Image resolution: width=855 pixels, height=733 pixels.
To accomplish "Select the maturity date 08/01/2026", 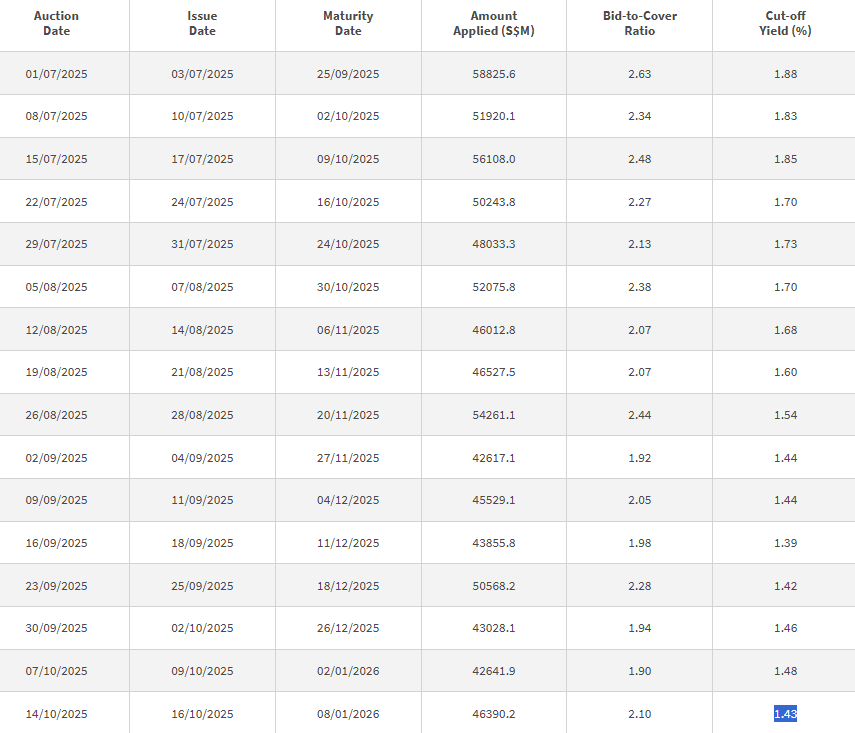I will [x=348, y=714].
